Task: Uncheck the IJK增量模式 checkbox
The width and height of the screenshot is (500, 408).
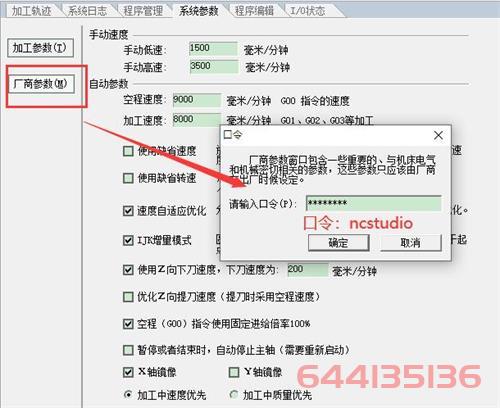Action: tap(128, 240)
